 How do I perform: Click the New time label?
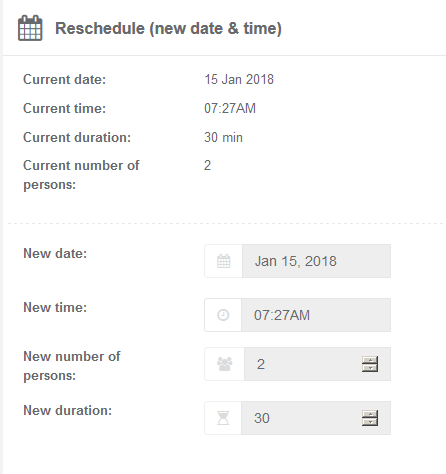click(x=55, y=307)
